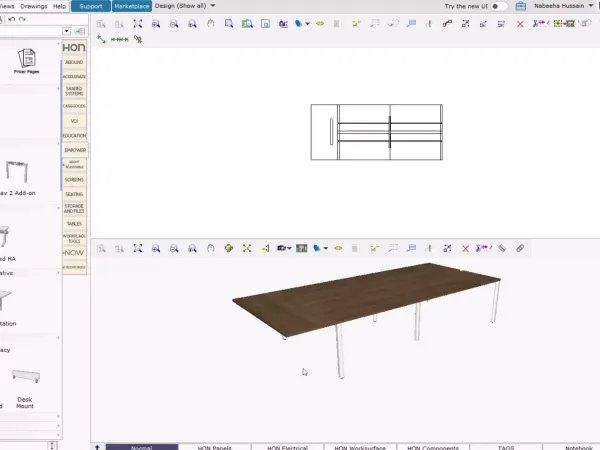The height and width of the screenshot is (450, 600).
Task: Select the NOW tab in HON sidebar
Action: pos(74,253)
